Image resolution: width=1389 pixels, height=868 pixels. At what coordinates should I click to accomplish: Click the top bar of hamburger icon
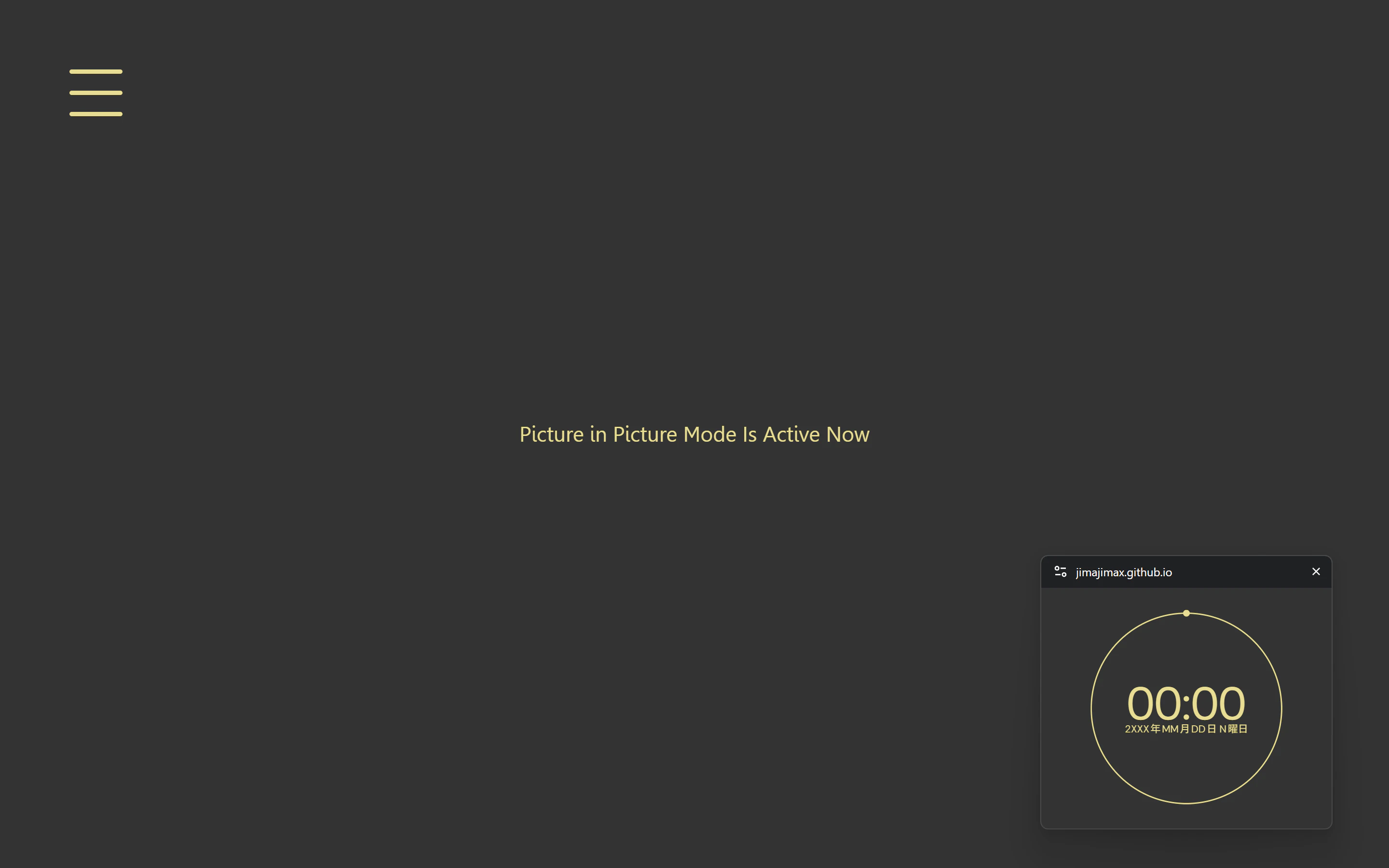point(96,72)
